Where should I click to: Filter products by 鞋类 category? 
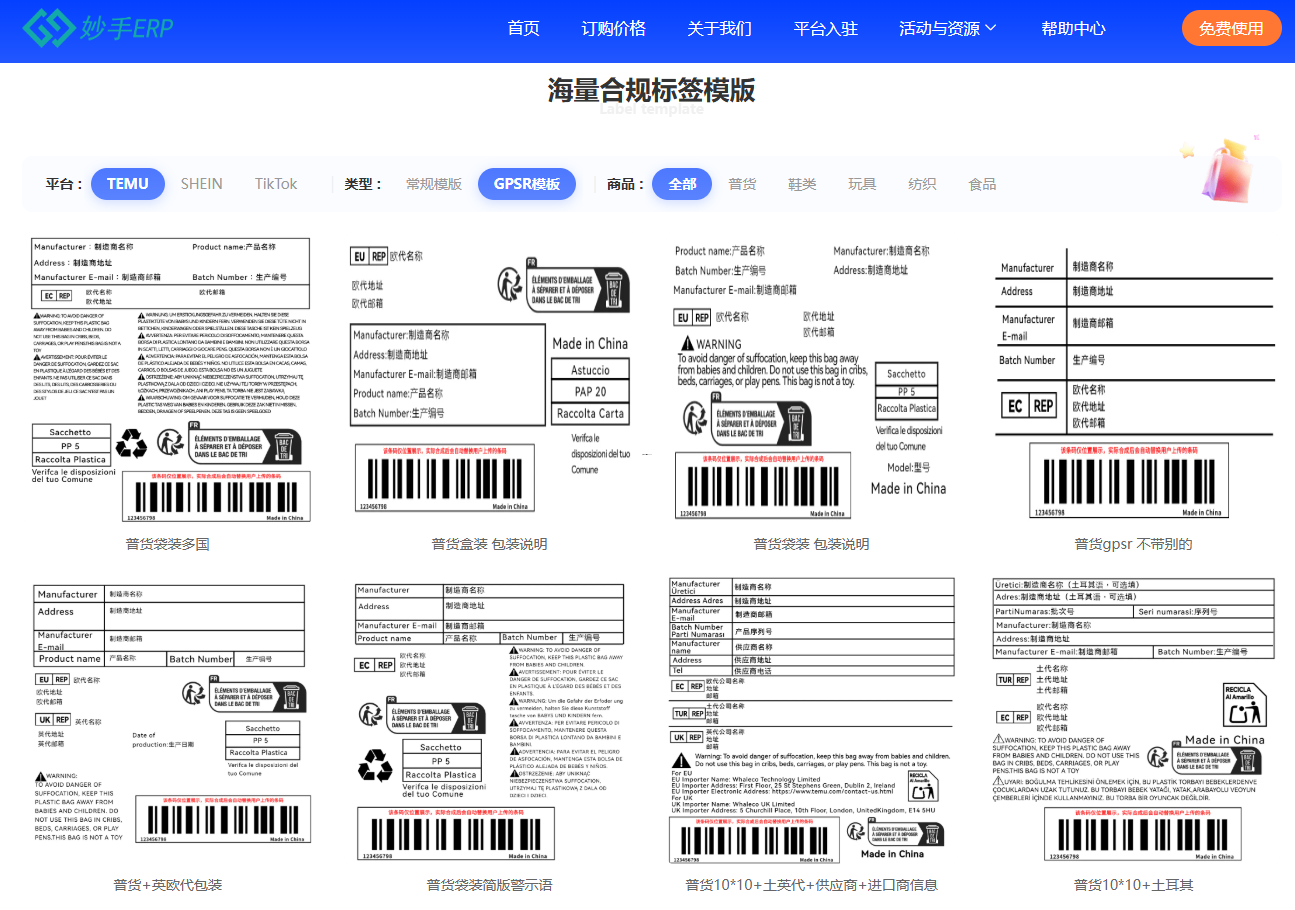tap(801, 184)
